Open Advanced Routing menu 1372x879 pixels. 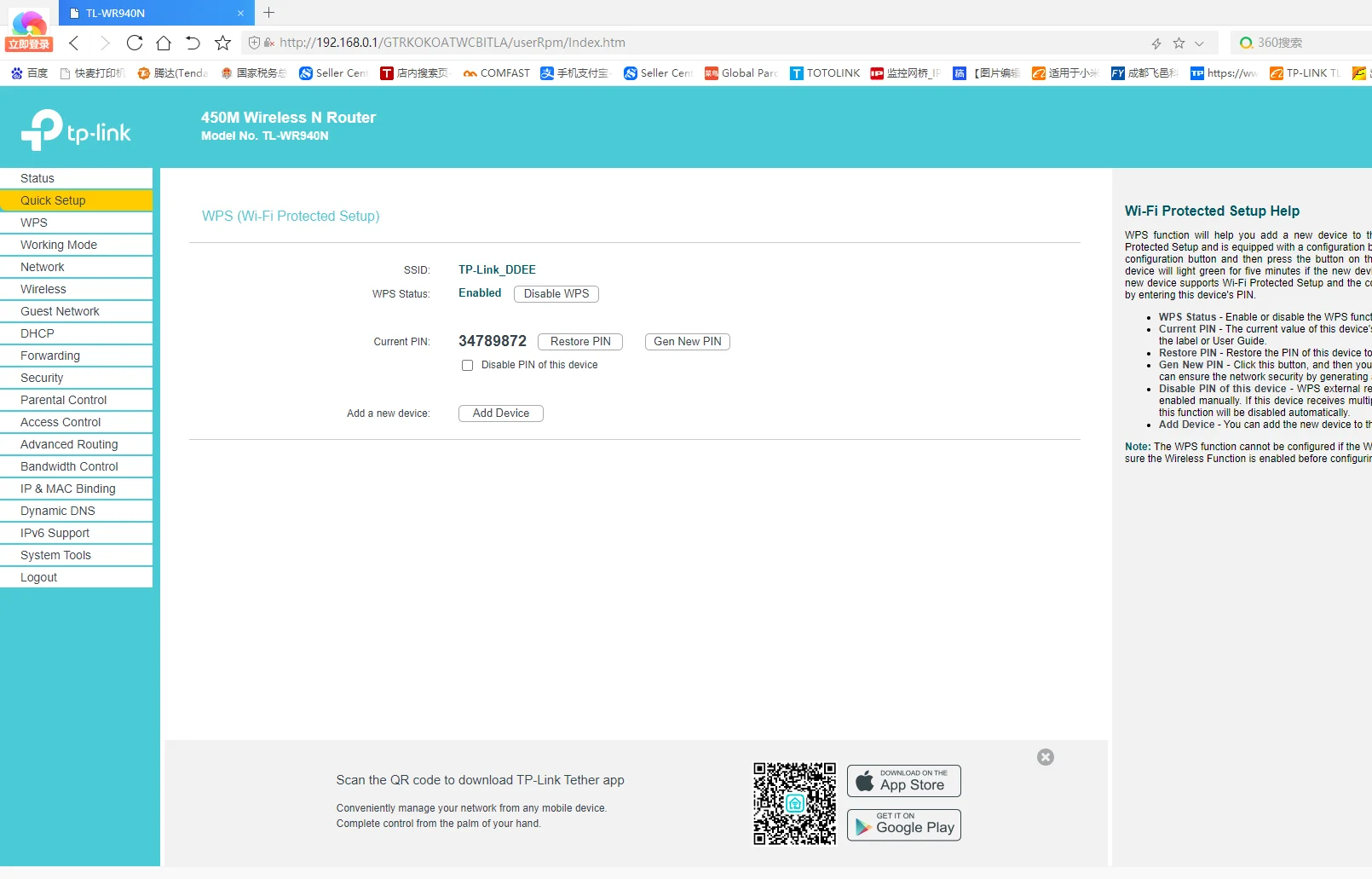point(77,444)
